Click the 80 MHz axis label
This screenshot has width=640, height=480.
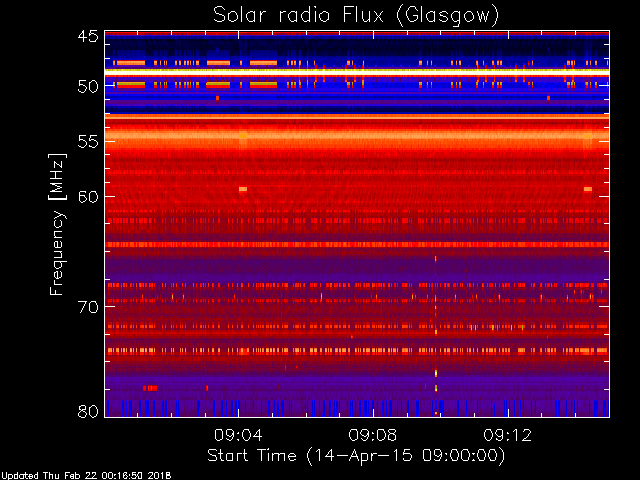[x=88, y=411]
